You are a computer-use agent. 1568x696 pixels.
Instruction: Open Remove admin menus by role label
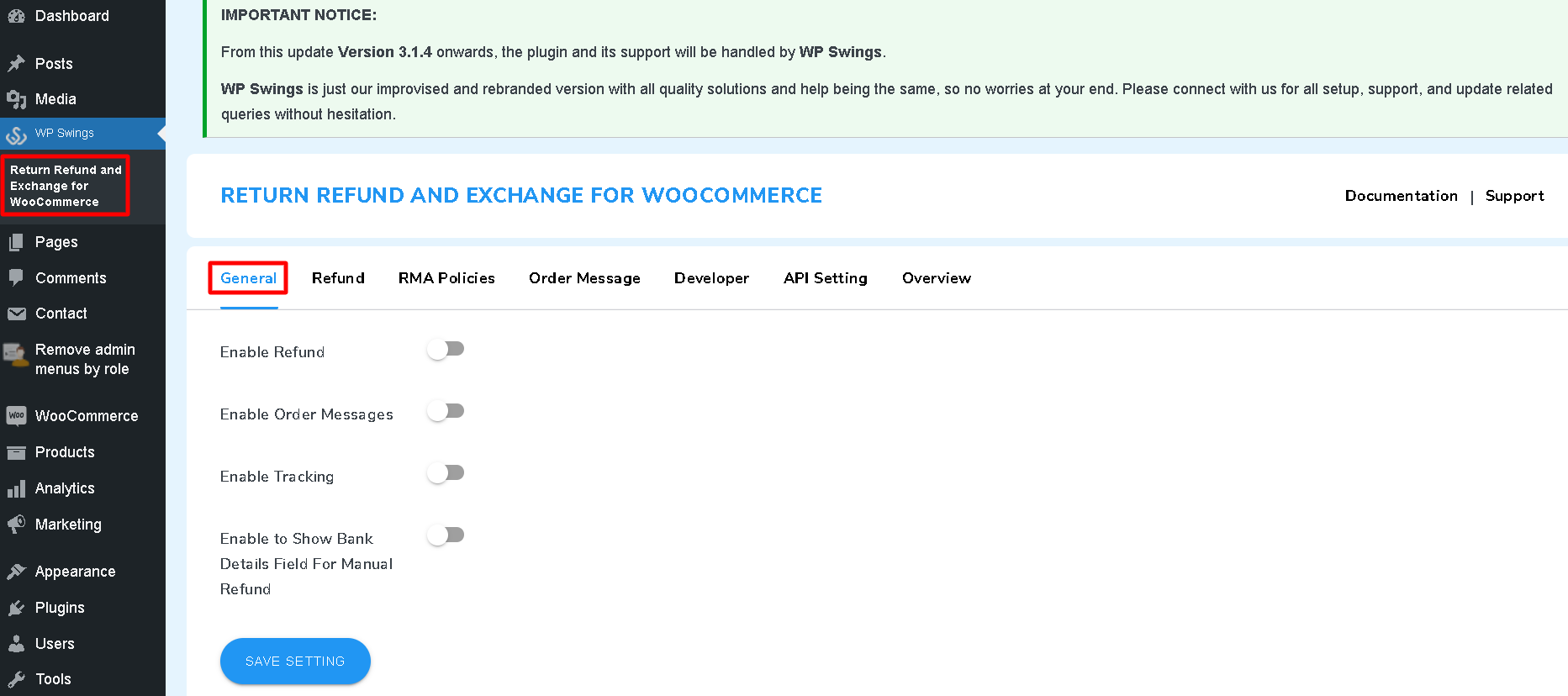(85, 360)
